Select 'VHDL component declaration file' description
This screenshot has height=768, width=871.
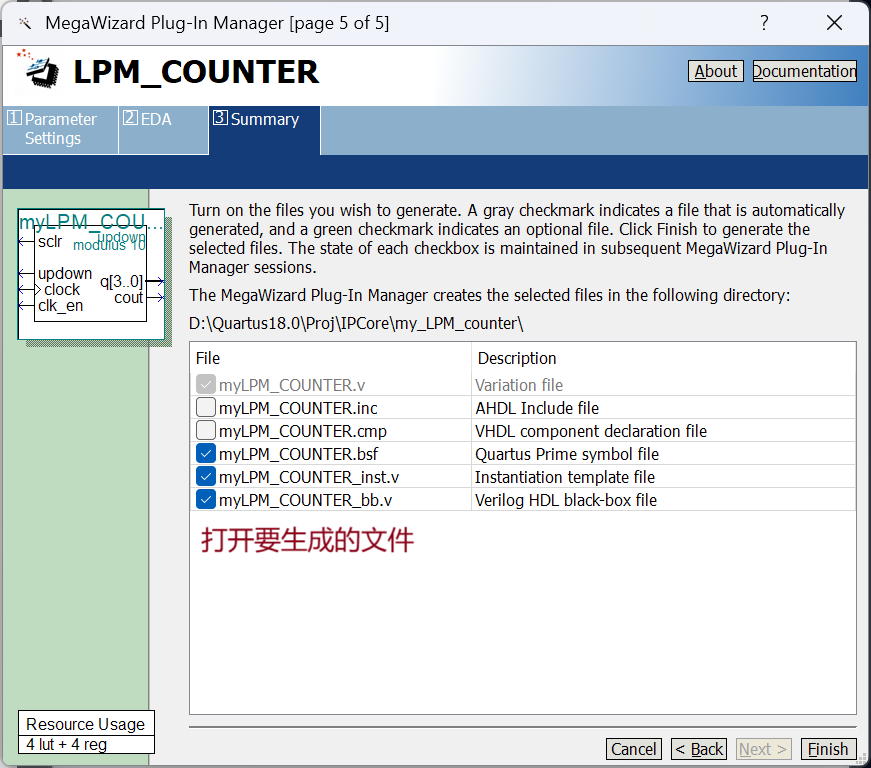tap(591, 431)
